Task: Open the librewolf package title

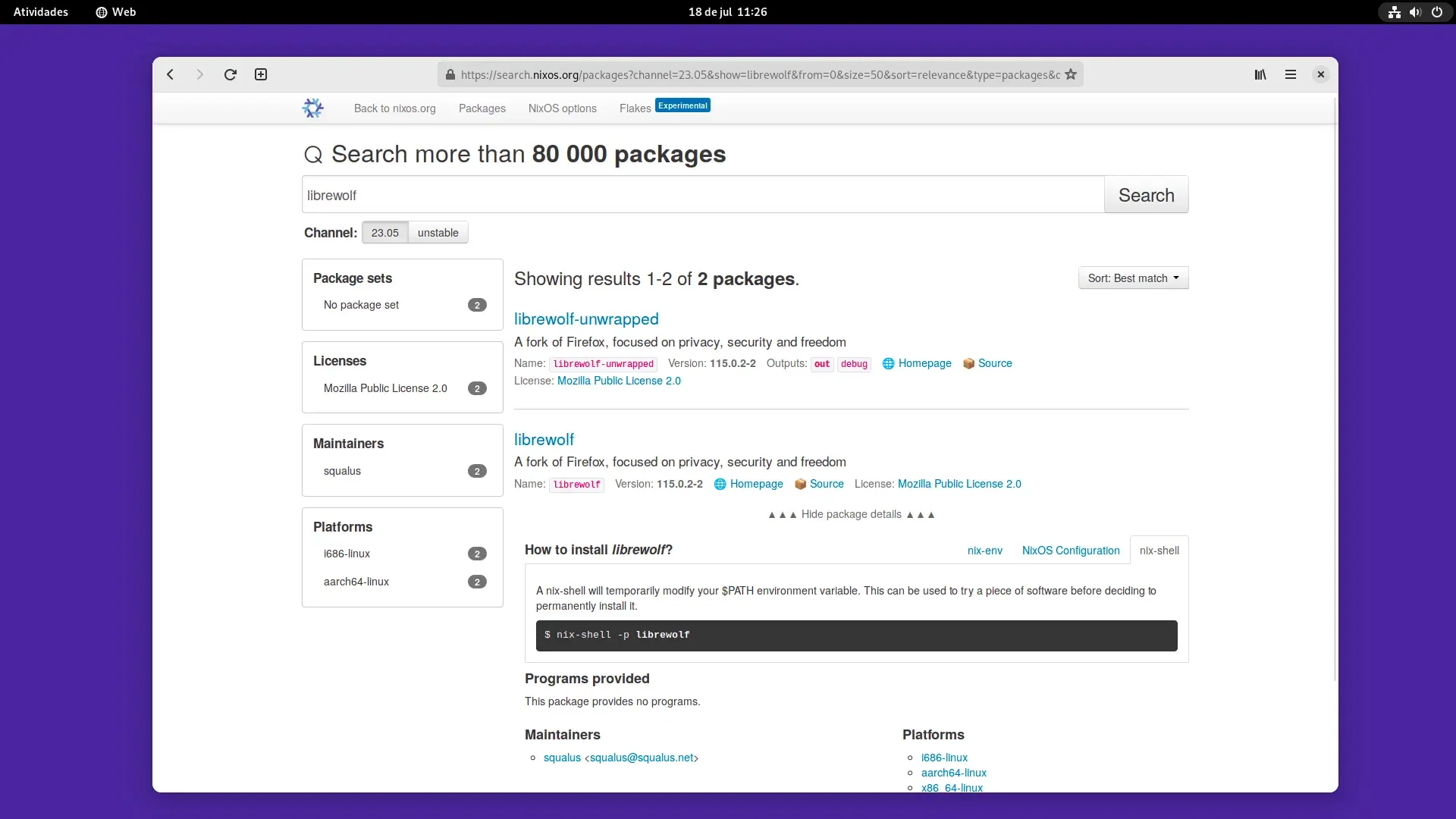Action: point(544,440)
